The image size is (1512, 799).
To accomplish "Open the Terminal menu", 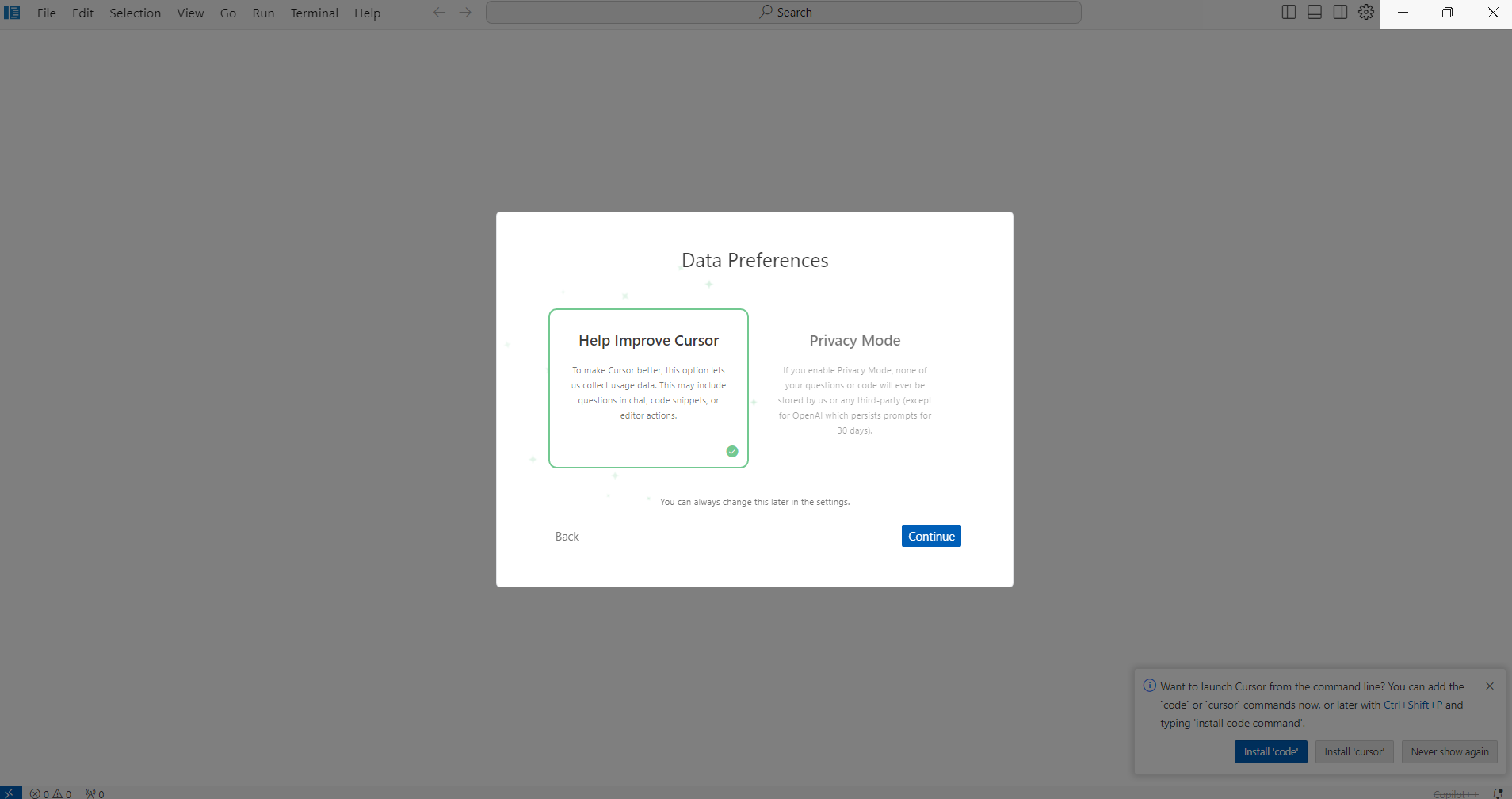I will [314, 13].
